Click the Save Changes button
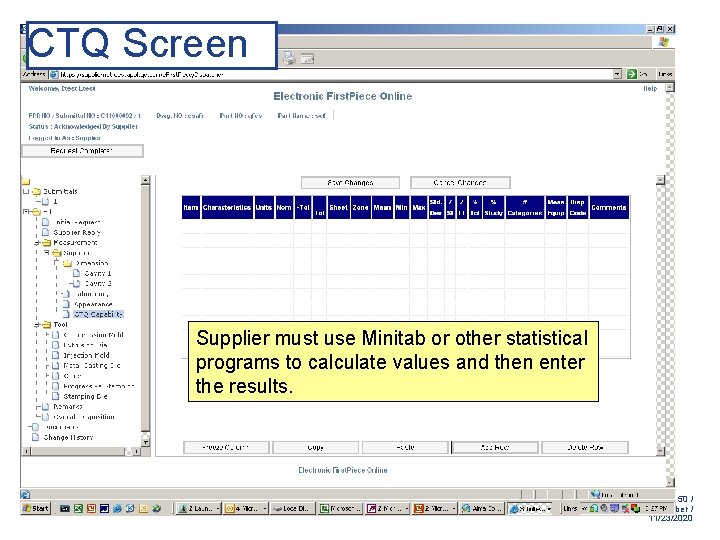 point(350,183)
